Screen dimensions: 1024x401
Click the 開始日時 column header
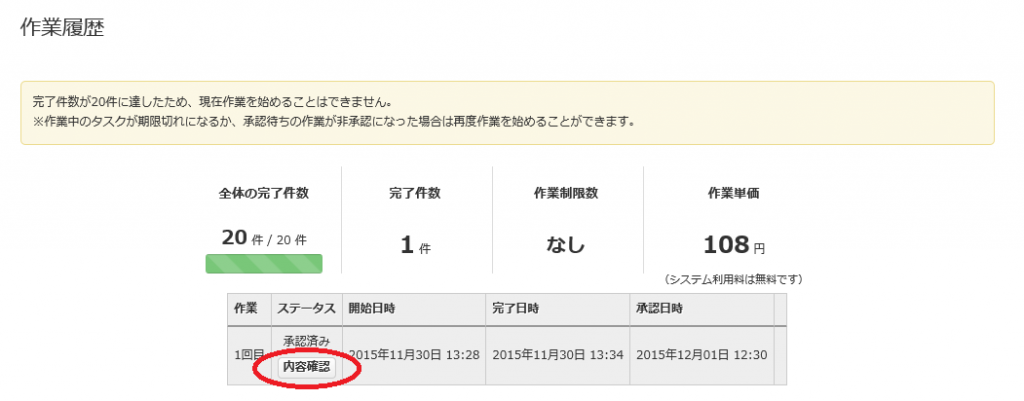[x=373, y=307]
